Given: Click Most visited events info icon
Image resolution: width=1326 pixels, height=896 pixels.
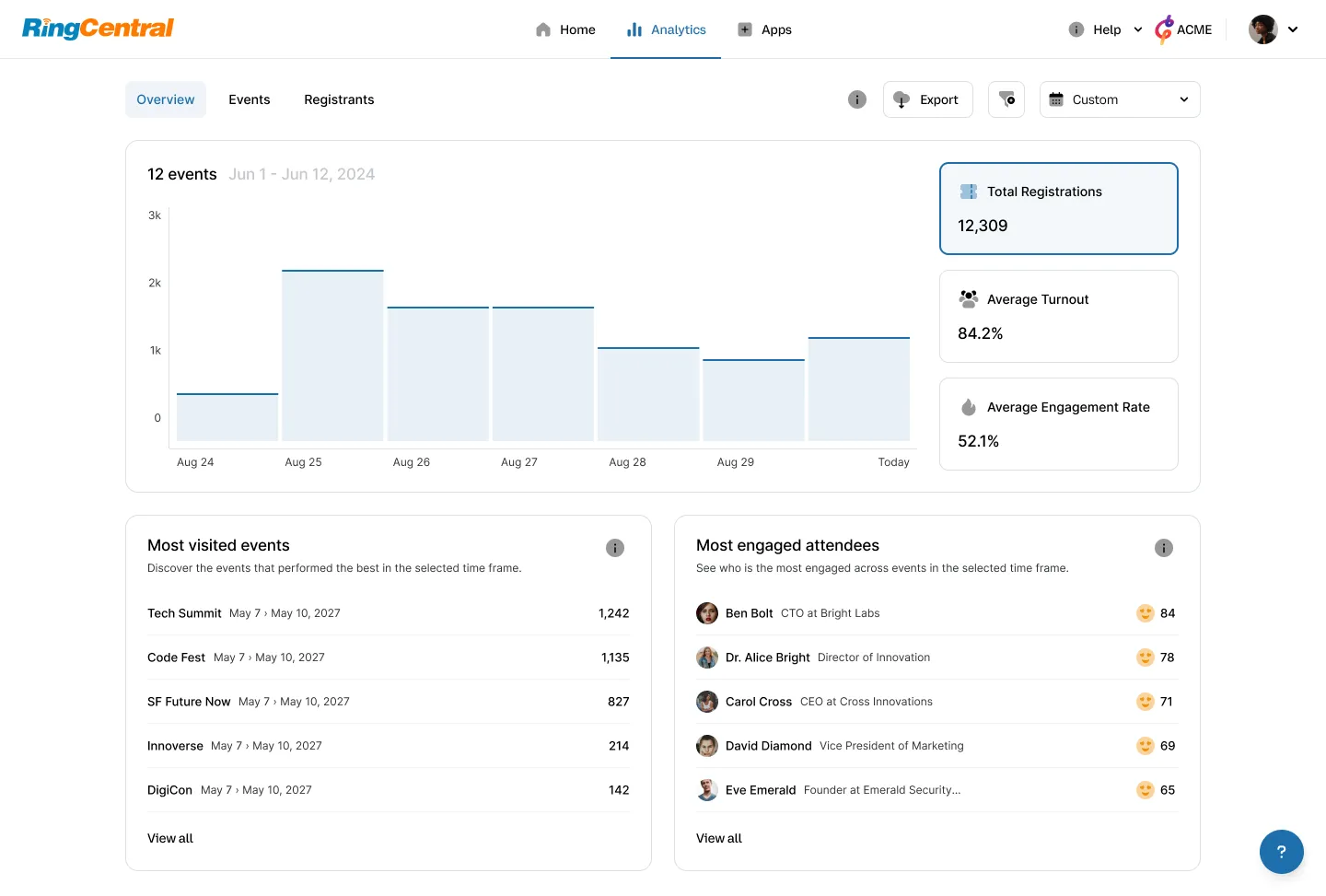Looking at the screenshot, I should [x=615, y=548].
